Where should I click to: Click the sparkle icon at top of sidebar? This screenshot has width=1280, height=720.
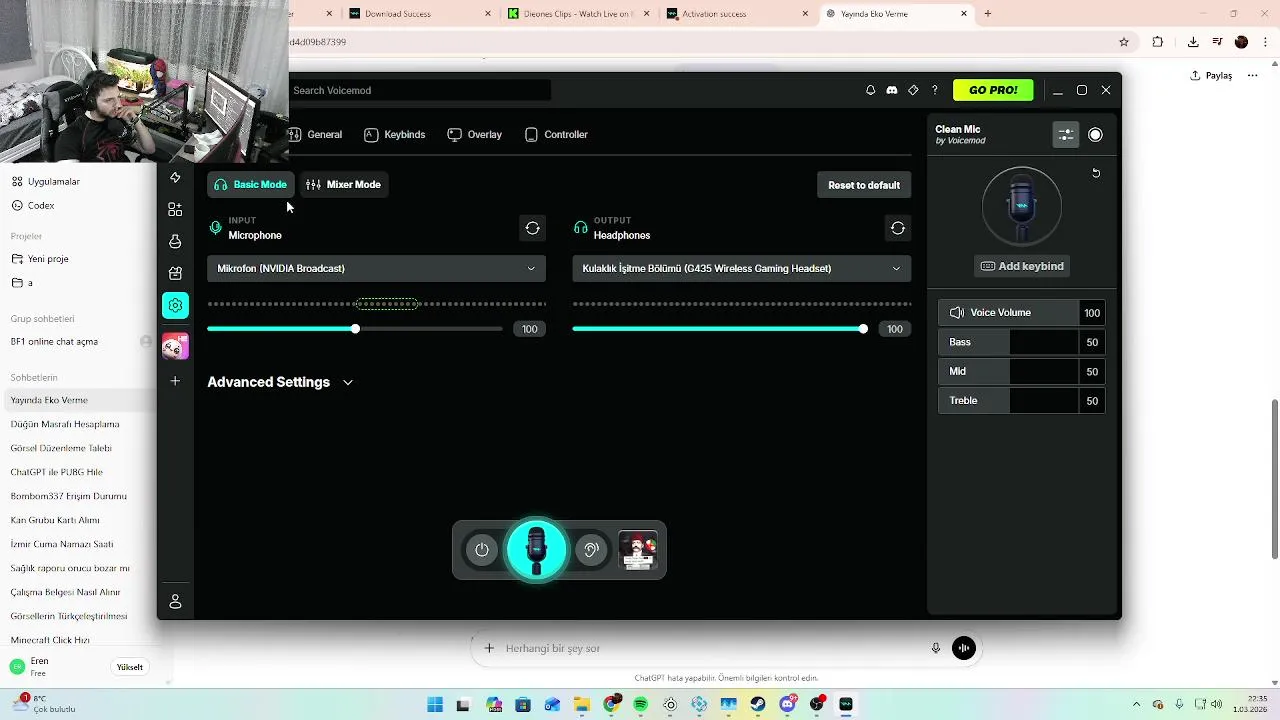point(175,177)
